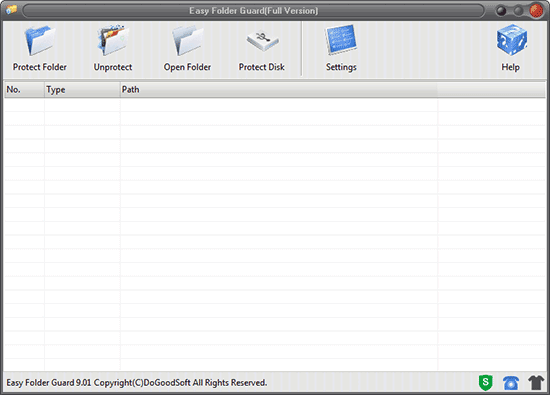This screenshot has width=550, height=395.
Task: Click the blue telephone icon in status bar
Action: pos(511,383)
